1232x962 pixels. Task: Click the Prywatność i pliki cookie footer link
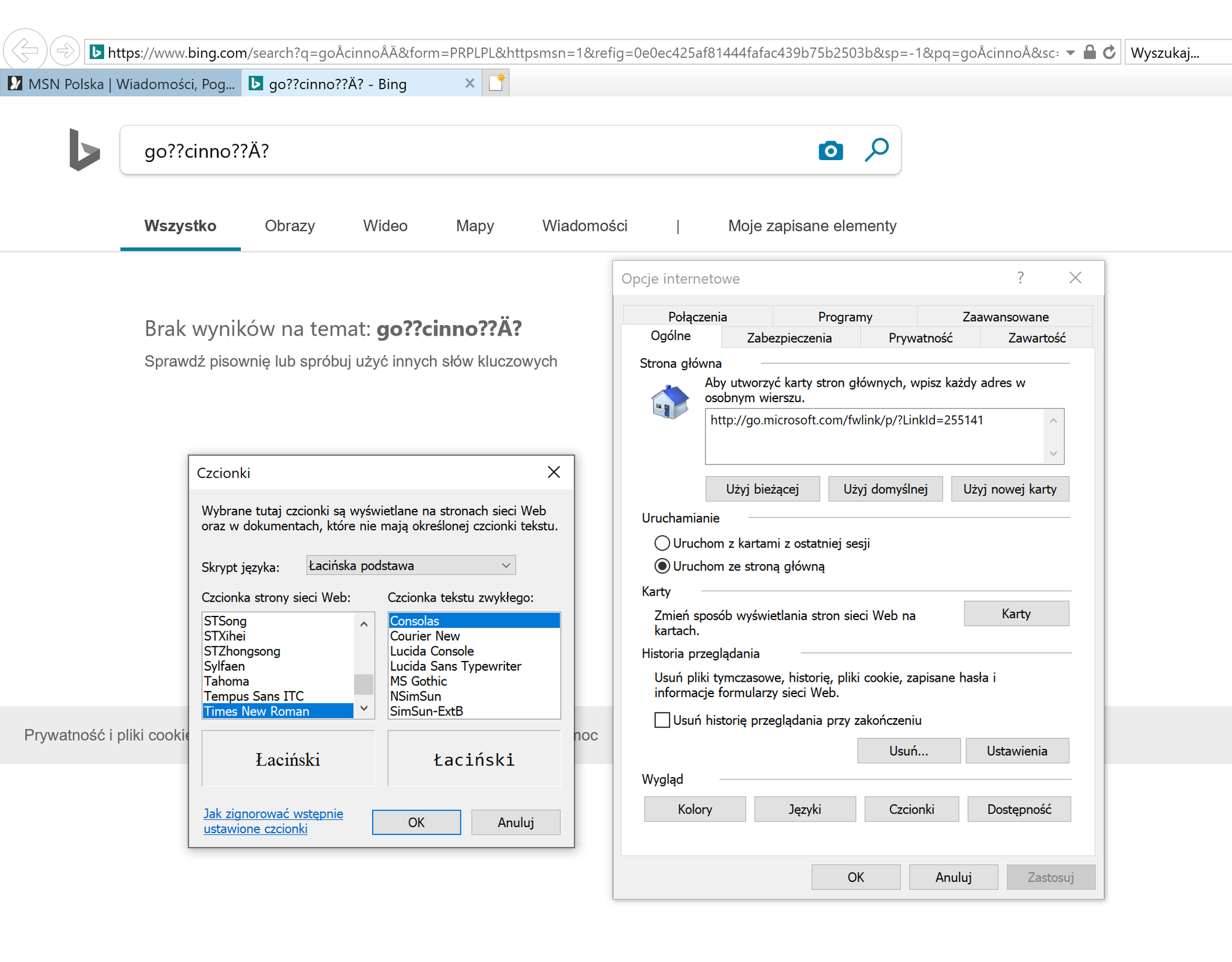[107, 735]
